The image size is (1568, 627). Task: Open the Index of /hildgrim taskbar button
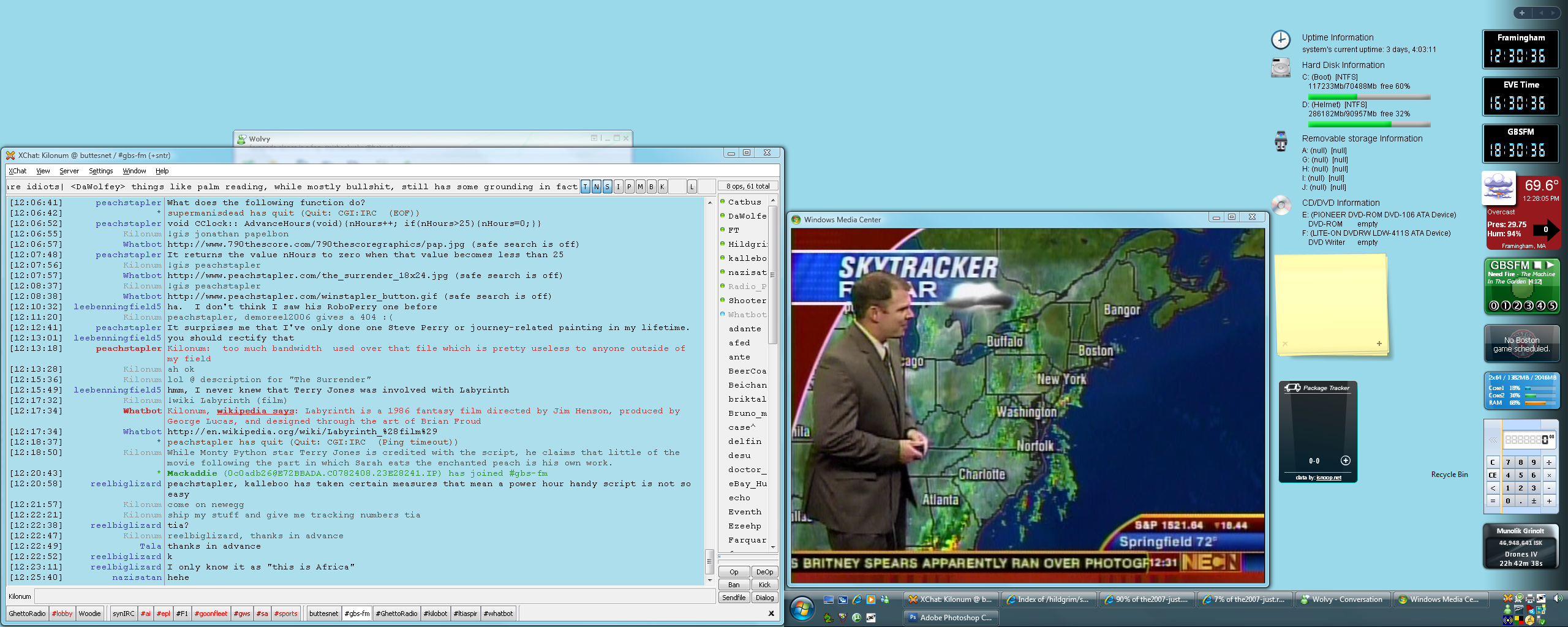[x=1049, y=600]
